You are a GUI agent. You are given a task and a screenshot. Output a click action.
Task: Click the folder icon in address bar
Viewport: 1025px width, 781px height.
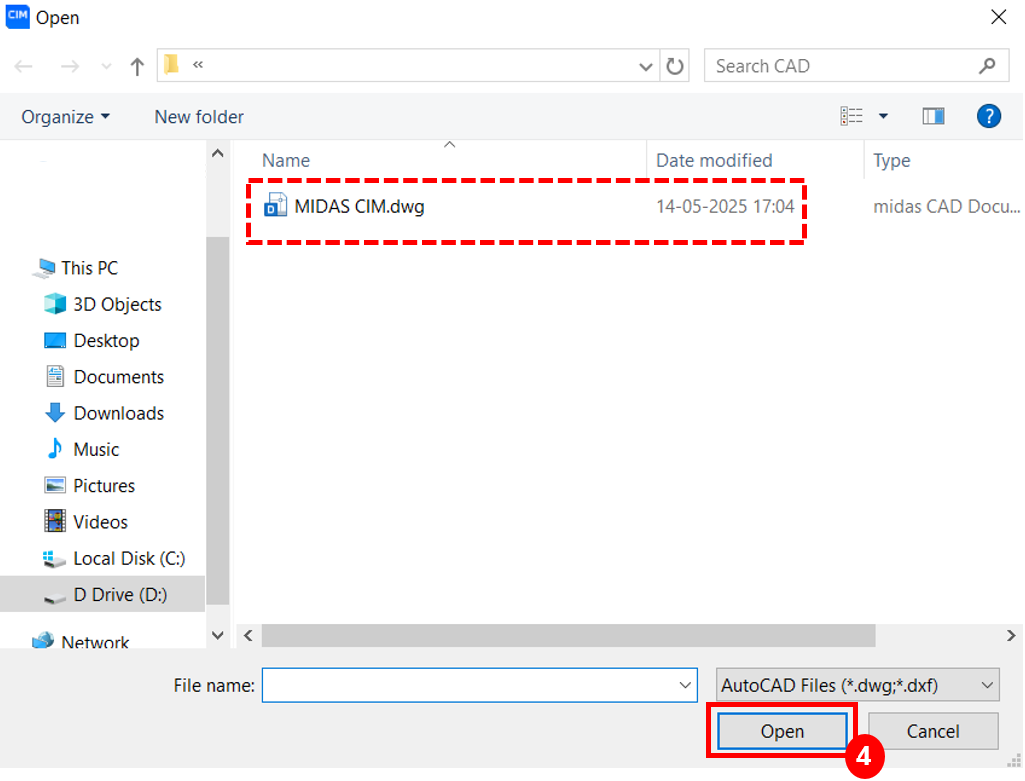click(172, 65)
